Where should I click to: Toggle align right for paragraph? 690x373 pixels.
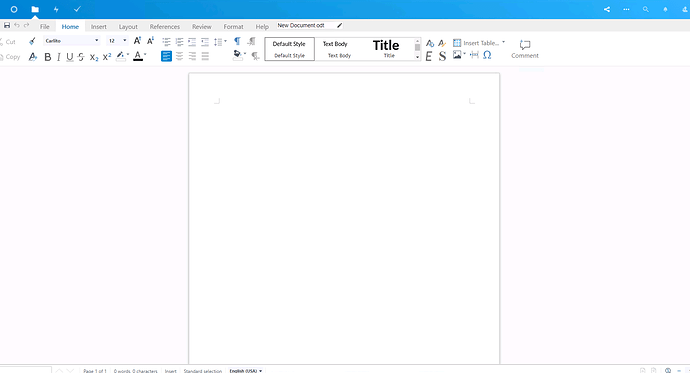pyautogui.click(x=192, y=56)
